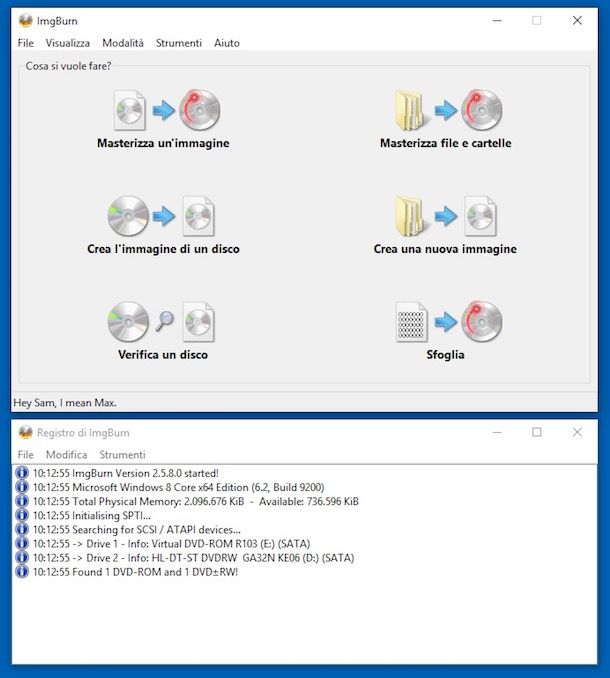Open the Modifica menu in log window
The height and width of the screenshot is (678, 610).
[x=67, y=454]
